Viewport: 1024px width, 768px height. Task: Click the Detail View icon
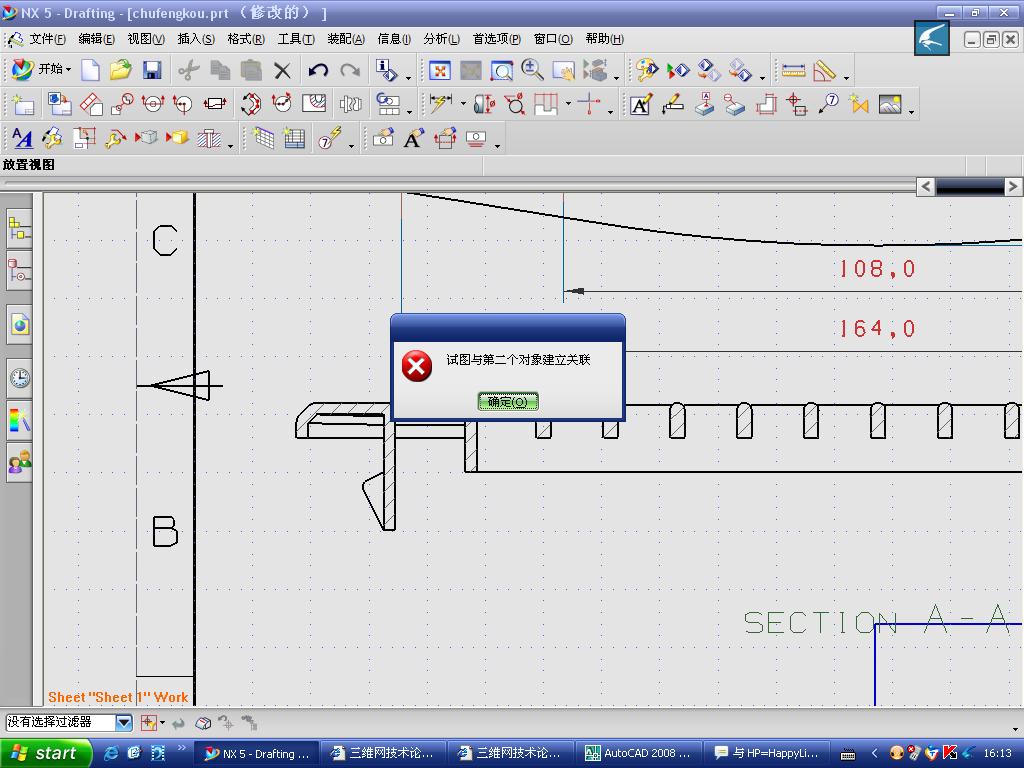point(122,104)
